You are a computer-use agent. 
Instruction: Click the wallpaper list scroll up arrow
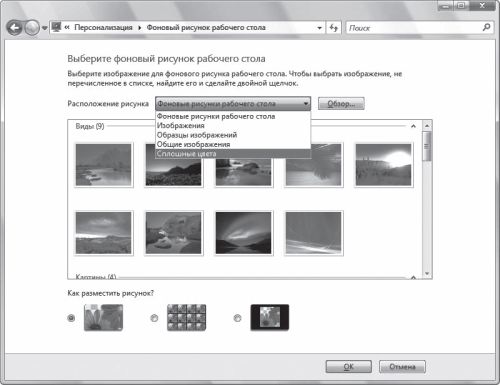(x=427, y=126)
